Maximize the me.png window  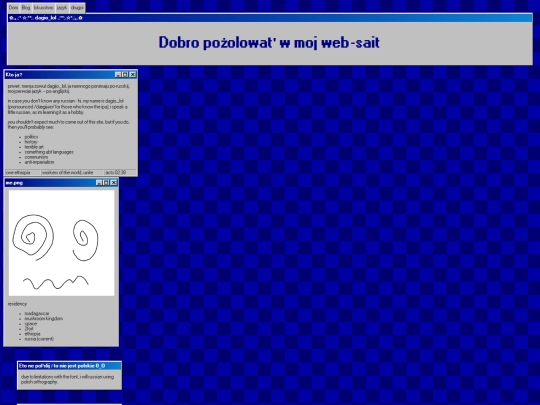(106, 183)
